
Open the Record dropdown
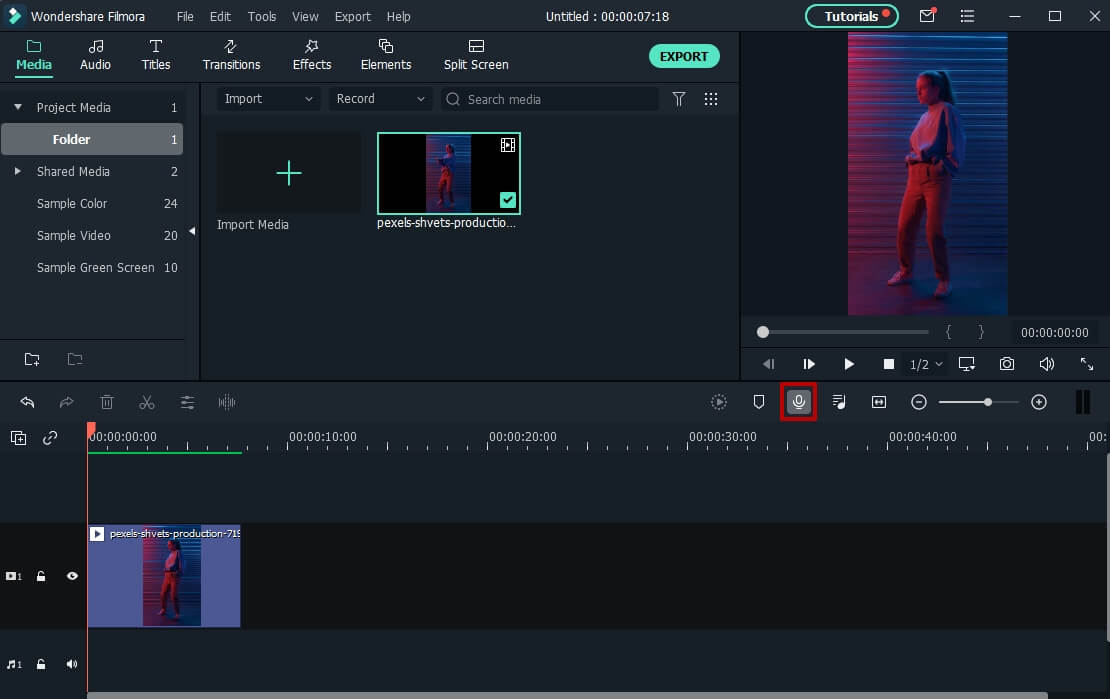380,98
